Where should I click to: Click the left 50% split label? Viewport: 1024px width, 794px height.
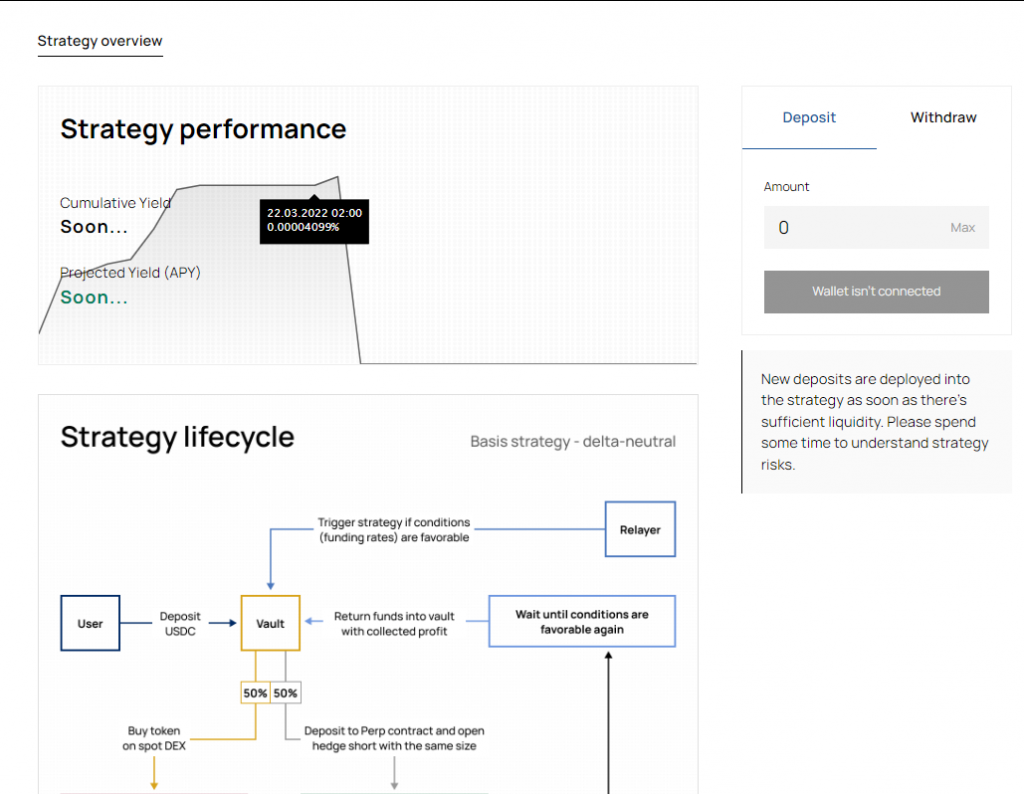(x=255, y=693)
